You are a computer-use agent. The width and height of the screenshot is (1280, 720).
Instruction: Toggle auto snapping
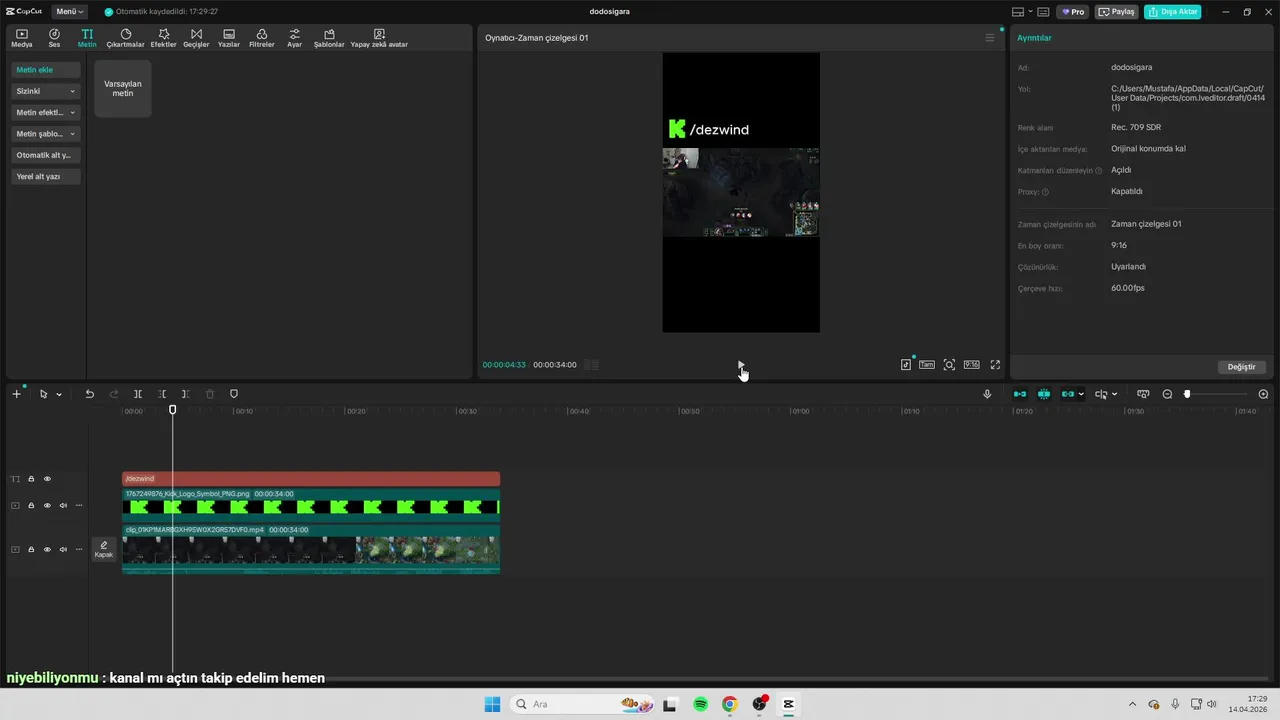click(1044, 394)
